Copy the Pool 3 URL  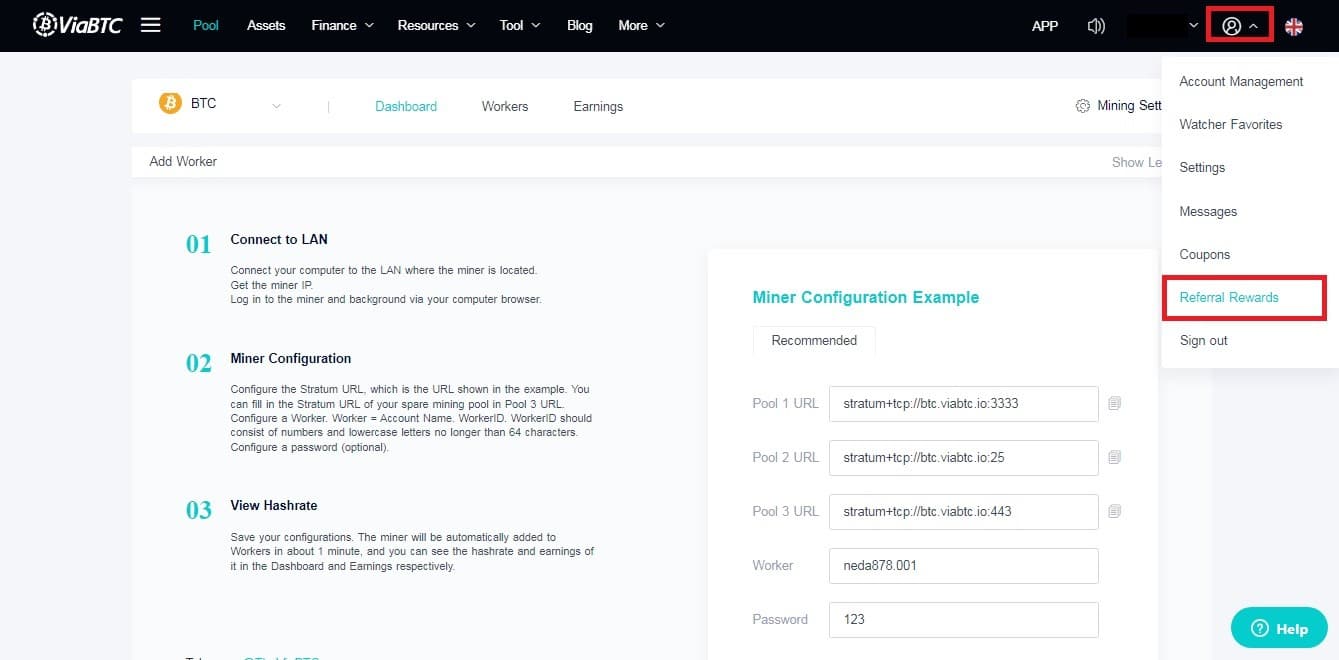pos(1115,511)
